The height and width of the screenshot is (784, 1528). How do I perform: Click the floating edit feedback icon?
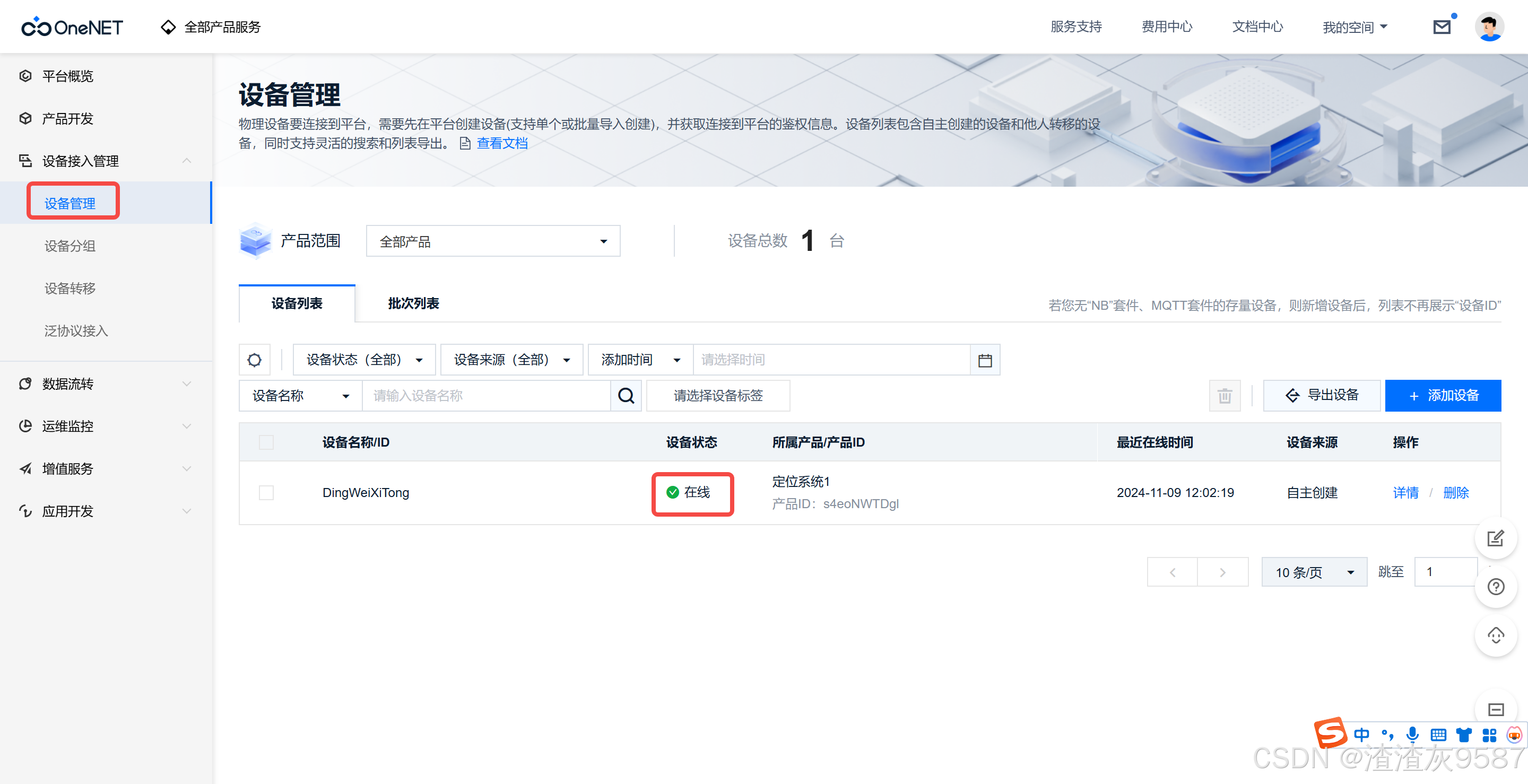(x=1496, y=538)
